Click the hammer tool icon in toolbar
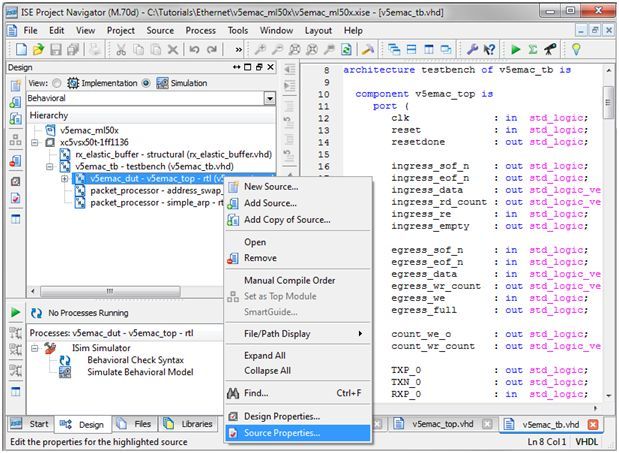Image resolution: width=619 pixels, height=453 pixels. click(x=368, y=49)
